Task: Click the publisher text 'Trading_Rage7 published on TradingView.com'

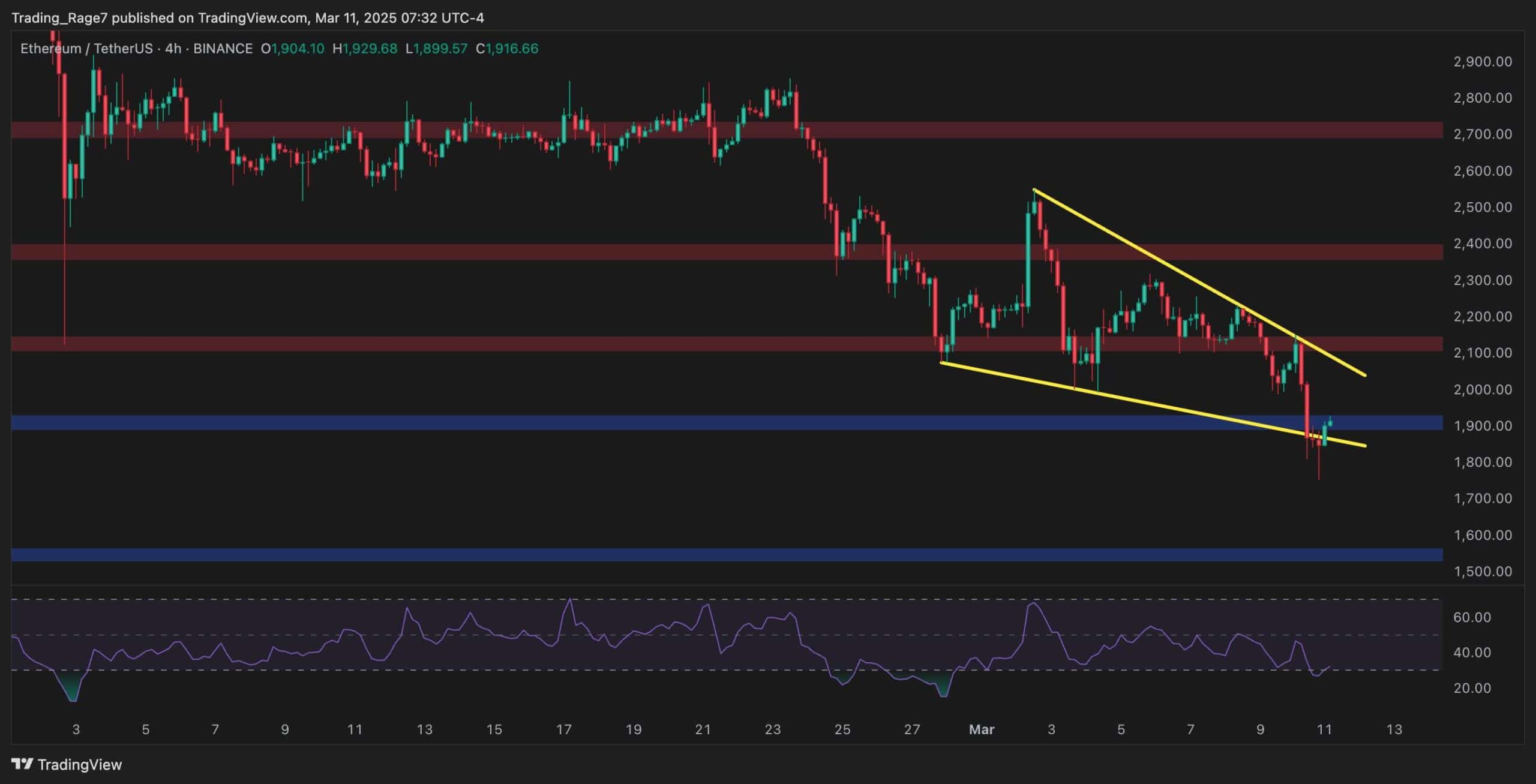Action: click(x=160, y=18)
